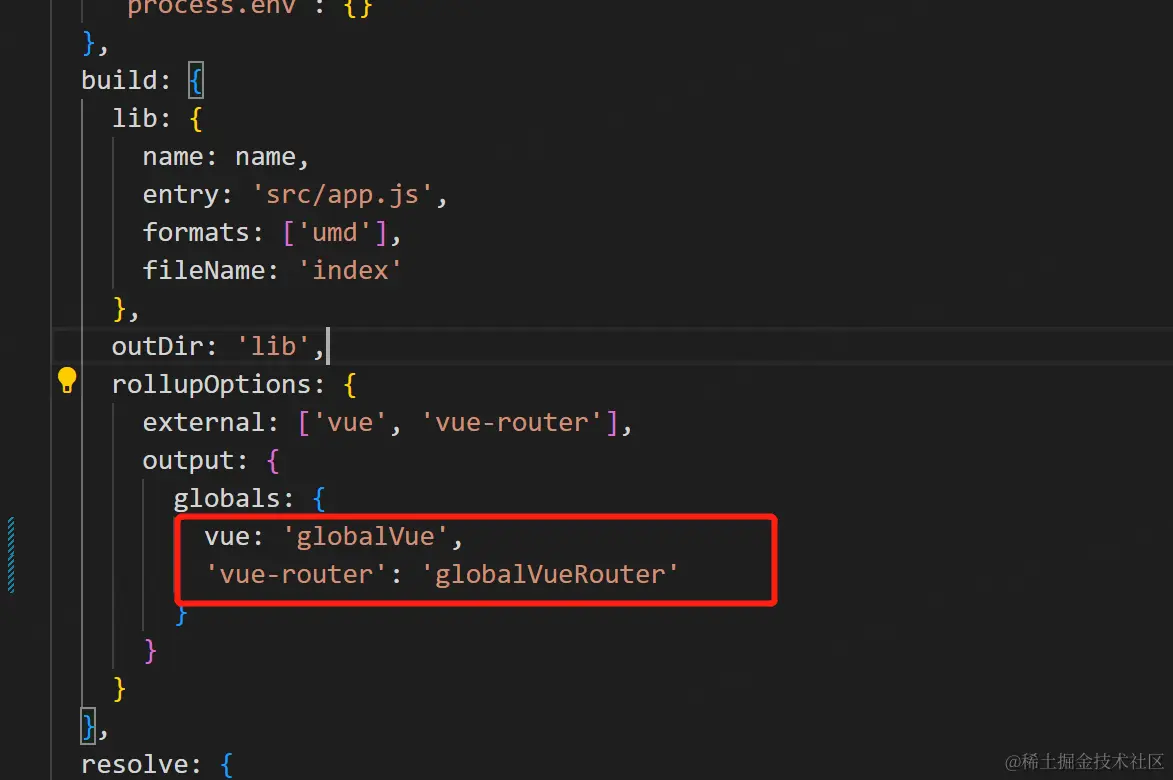This screenshot has width=1173, height=780.
Task: Click the 'formats' property key
Action: click(x=196, y=233)
